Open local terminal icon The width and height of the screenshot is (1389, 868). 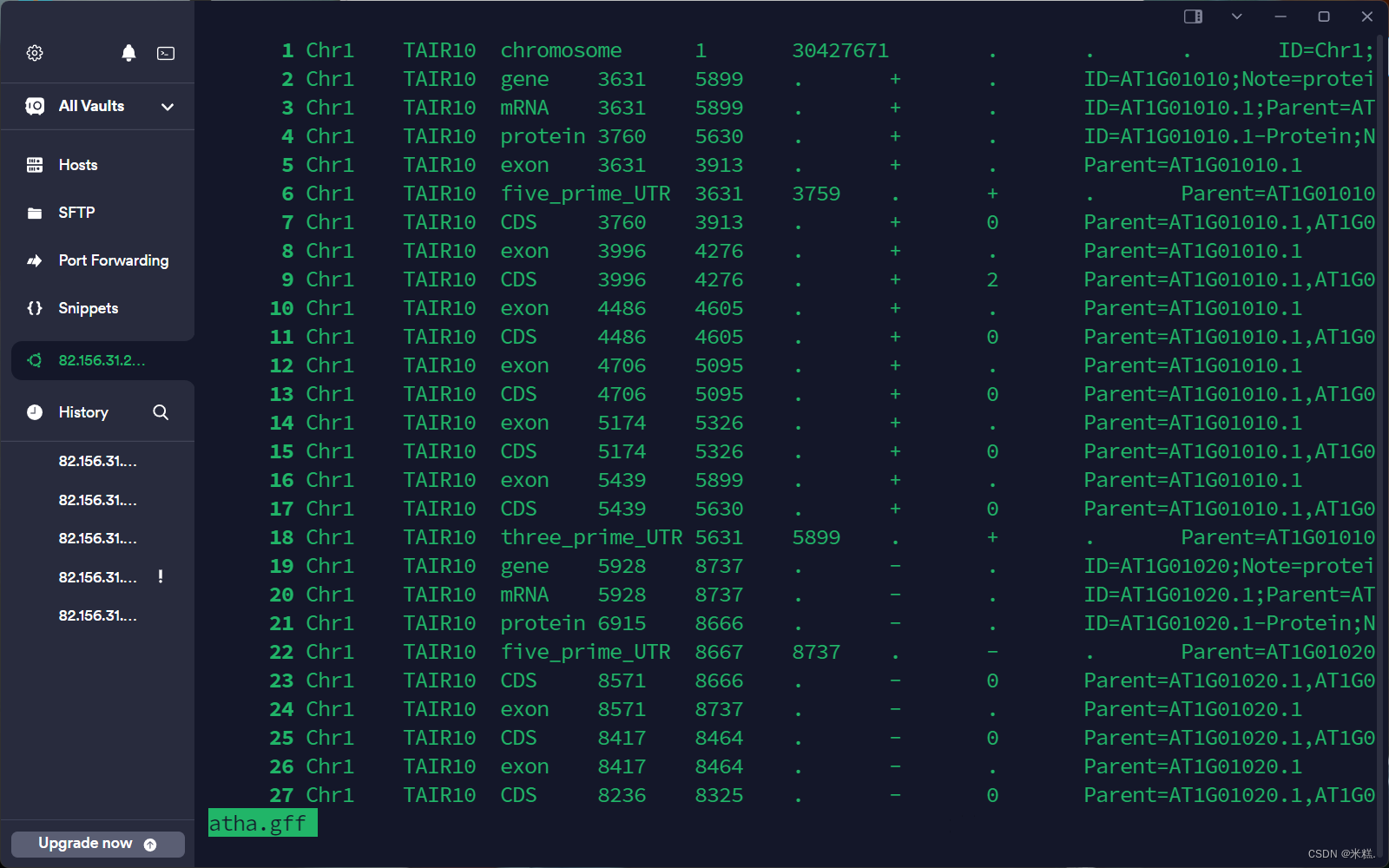tap(166, 53)
